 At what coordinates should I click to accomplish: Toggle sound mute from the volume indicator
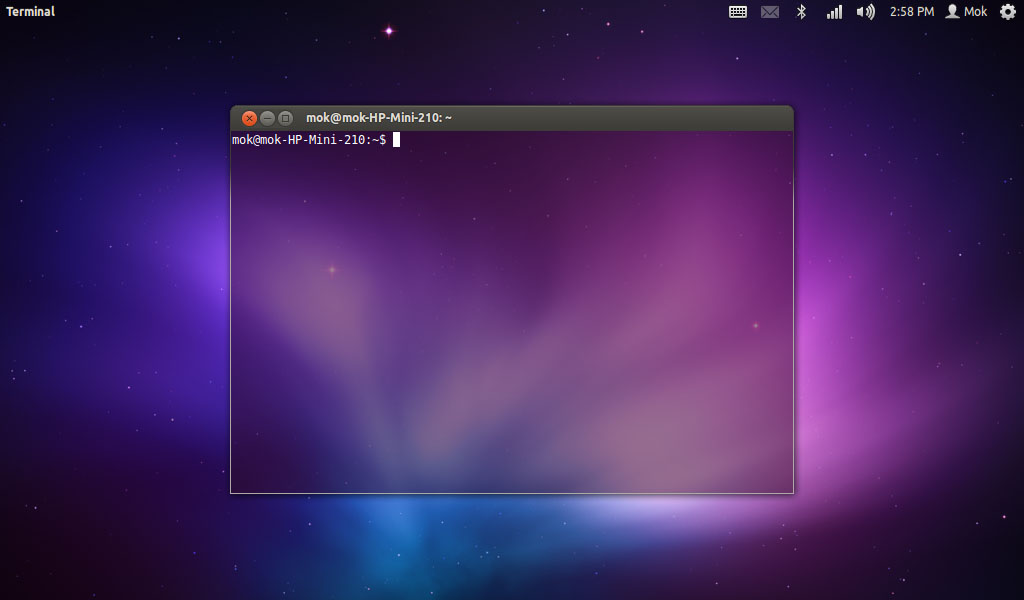[x=865, y=11]
